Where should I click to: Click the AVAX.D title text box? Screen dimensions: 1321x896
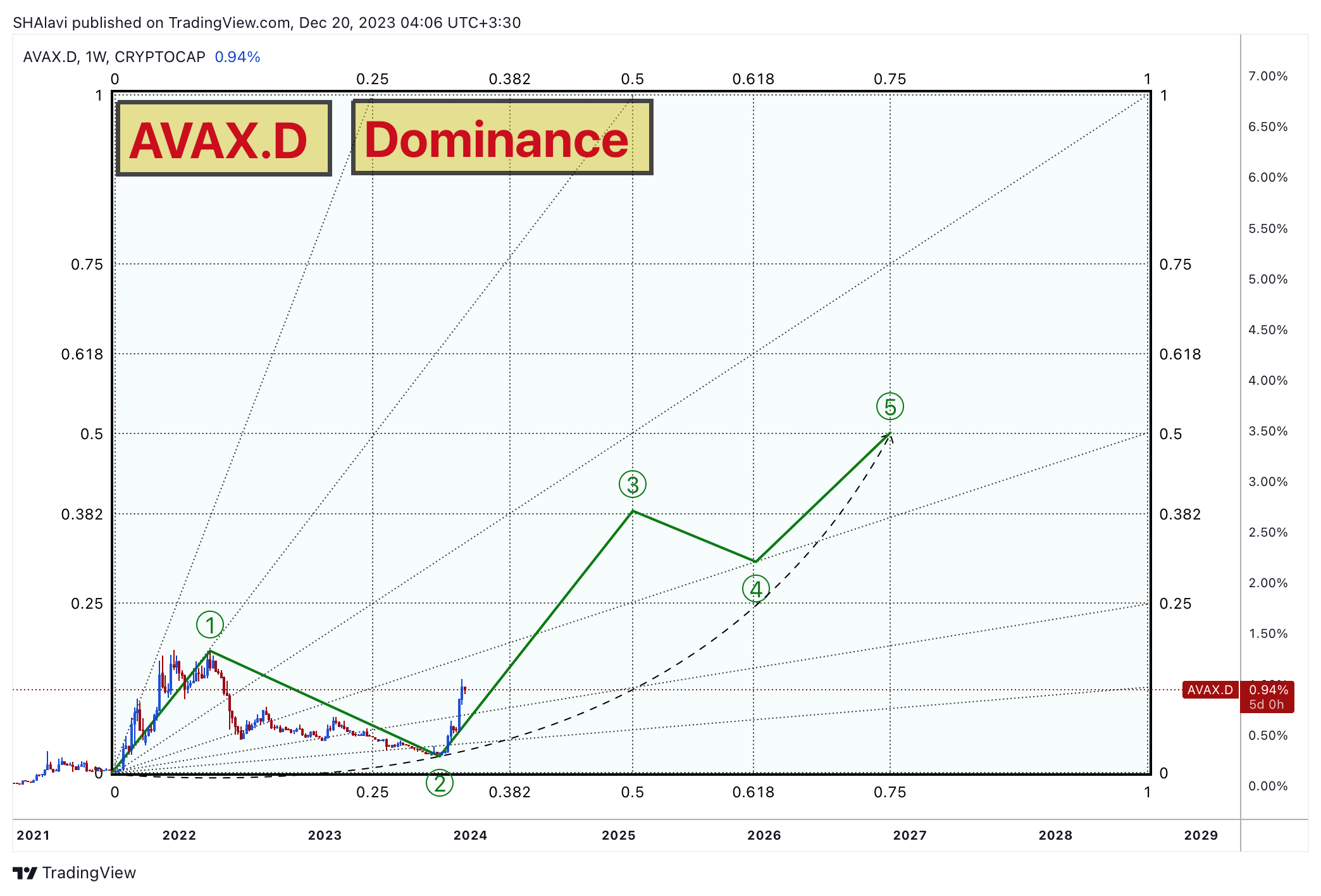[224, 138]
